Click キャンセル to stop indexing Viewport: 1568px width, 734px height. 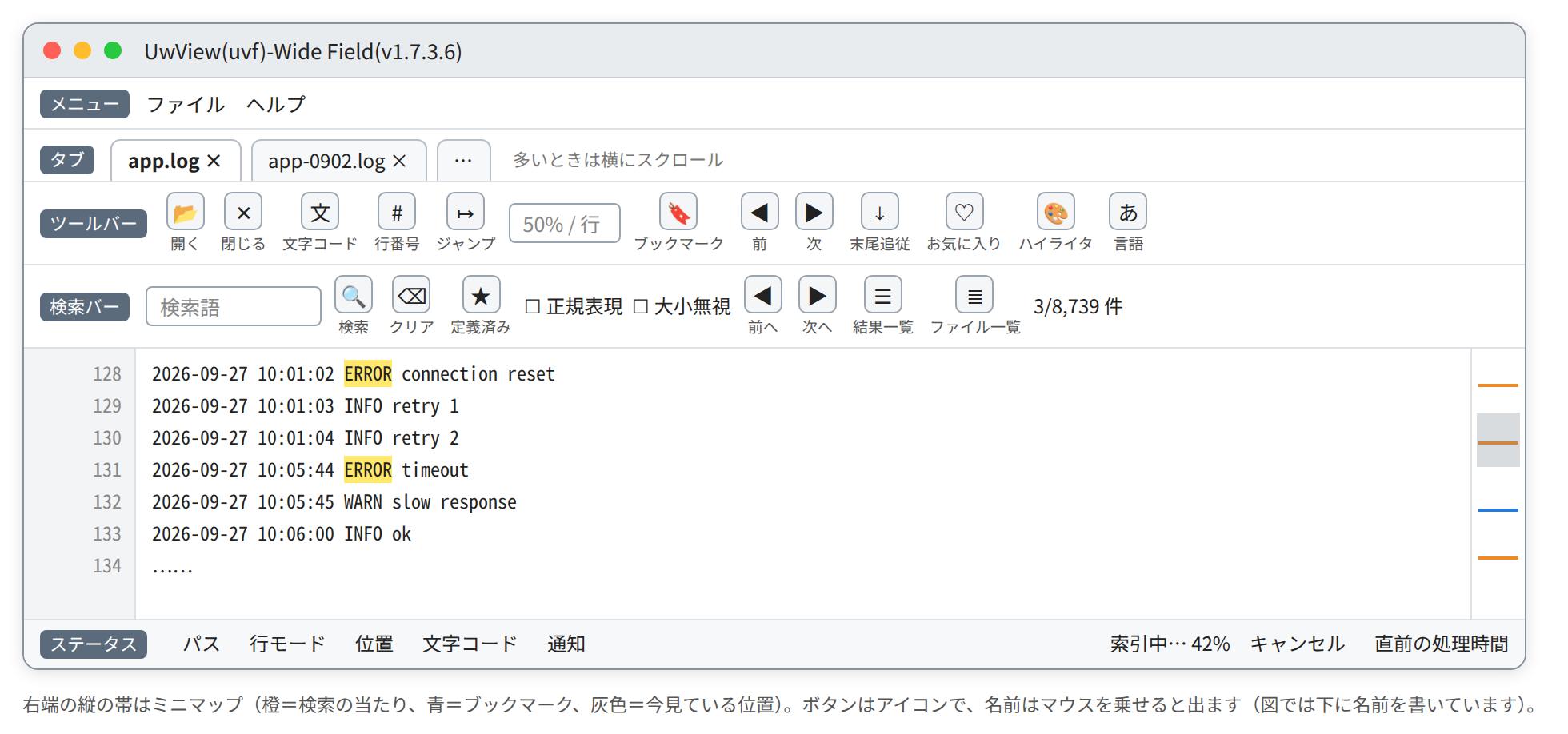click(x=1297, y=644)
